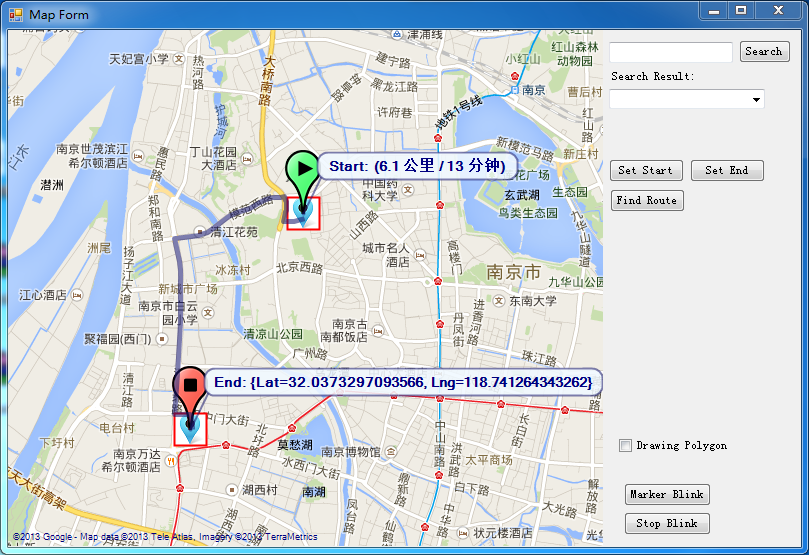
Task: Click the End Lat/Lng tooltip label
Action: 403,382
